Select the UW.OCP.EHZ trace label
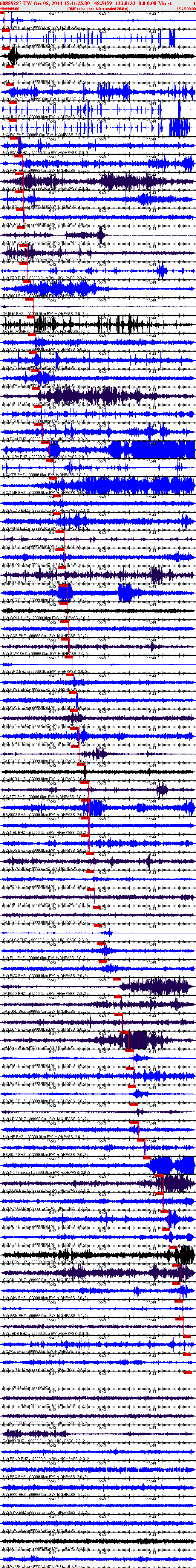Screen dimensions: 196x1568 46,635
